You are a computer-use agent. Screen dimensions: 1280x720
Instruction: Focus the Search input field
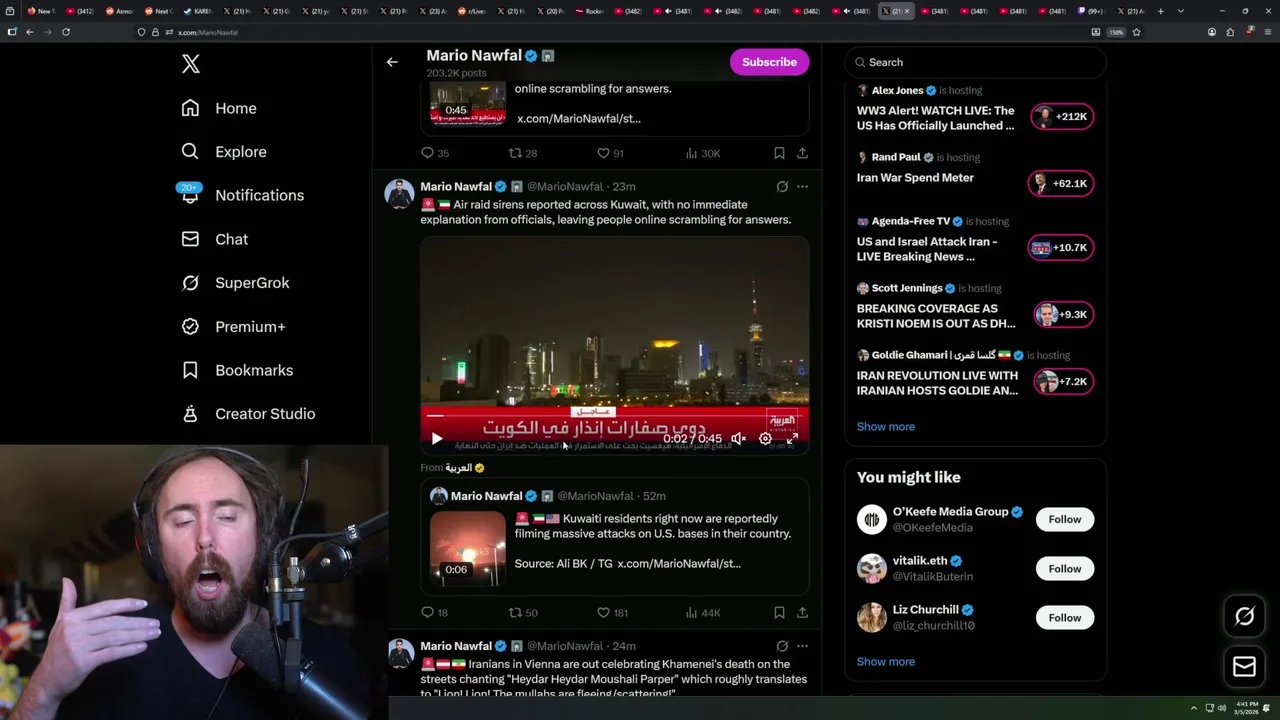coord(976,62)
